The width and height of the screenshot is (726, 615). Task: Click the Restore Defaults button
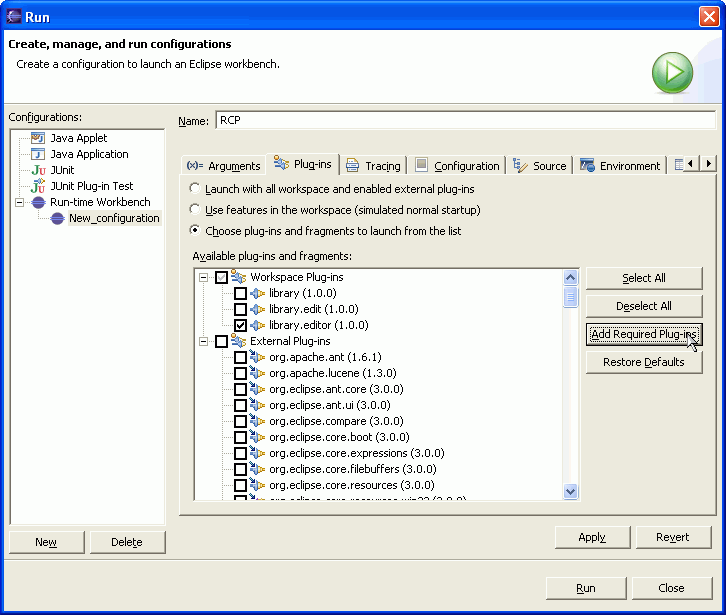pyautogui.click(x=643, y=362)
